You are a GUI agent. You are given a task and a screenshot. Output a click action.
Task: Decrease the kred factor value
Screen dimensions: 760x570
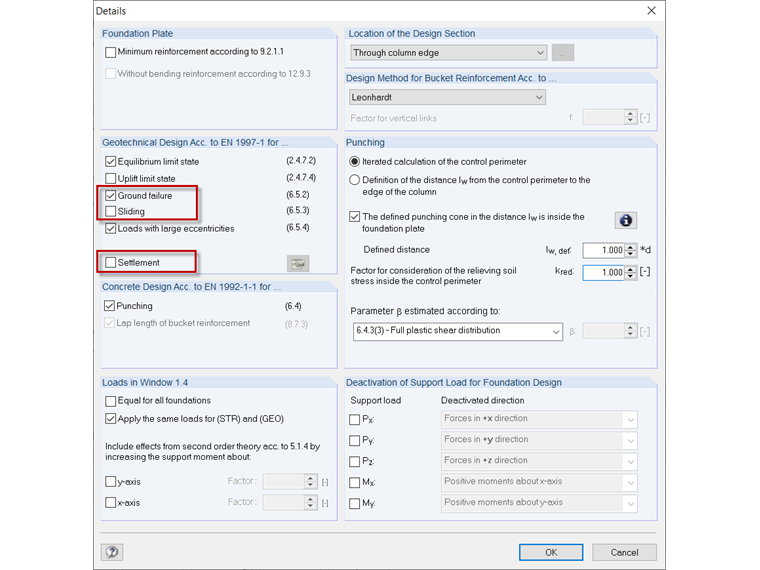point(631,276)
